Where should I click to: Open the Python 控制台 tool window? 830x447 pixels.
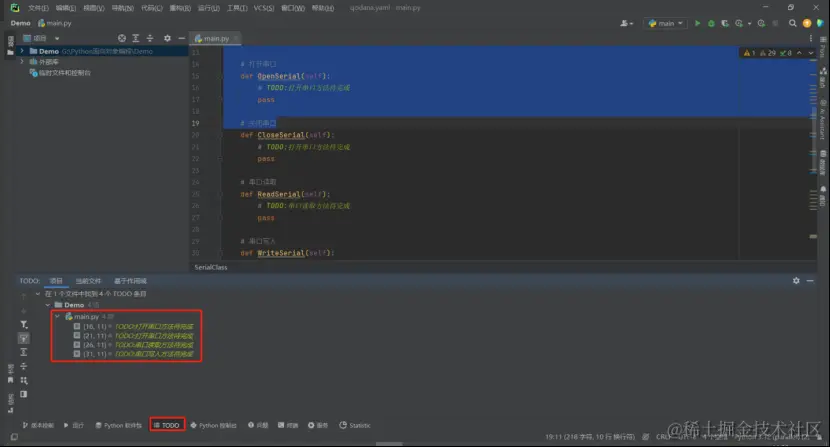(213, 425)
